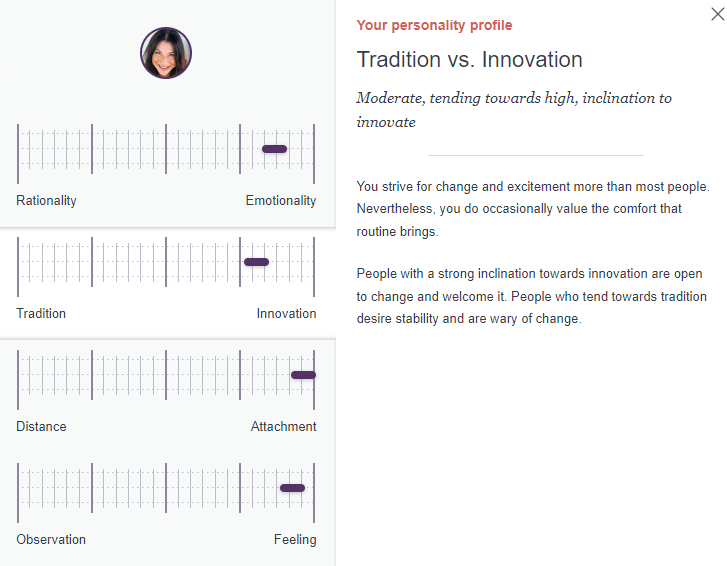Click the Observation label
Image resolution: width=727 pixels, height=566 pixels.
tap(51, 540)
